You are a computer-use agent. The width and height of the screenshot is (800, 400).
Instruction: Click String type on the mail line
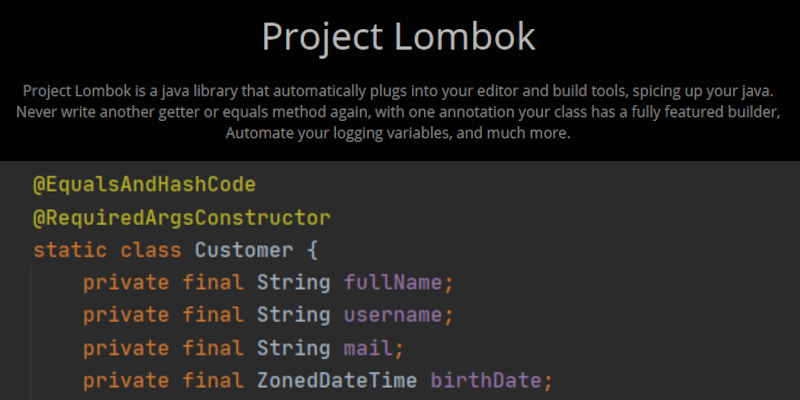pos(293,348)
